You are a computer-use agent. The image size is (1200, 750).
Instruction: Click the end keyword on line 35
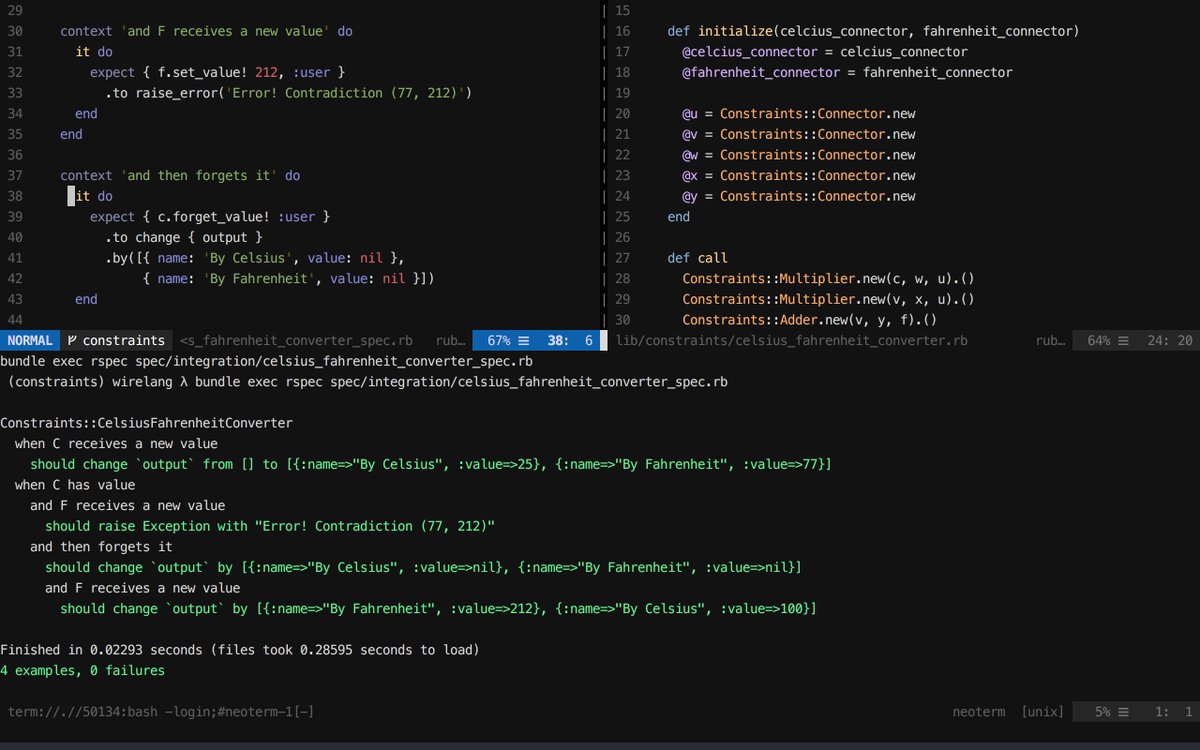71,134
